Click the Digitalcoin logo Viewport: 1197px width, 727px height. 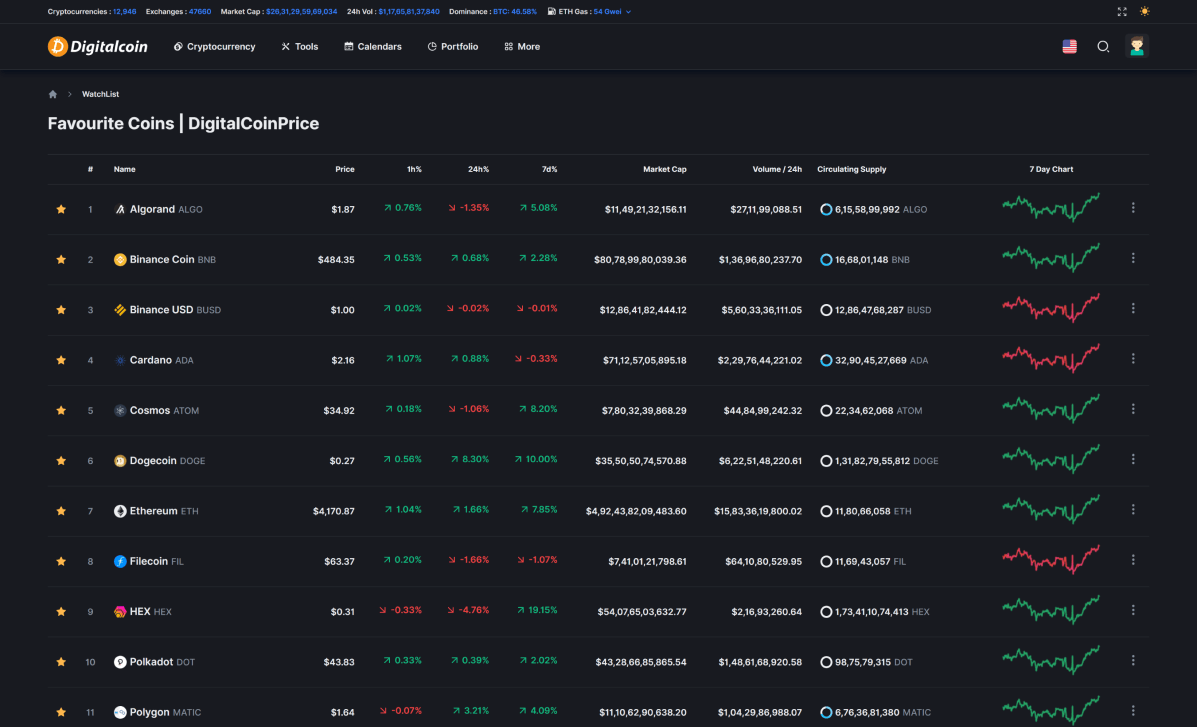coord(98,47)
